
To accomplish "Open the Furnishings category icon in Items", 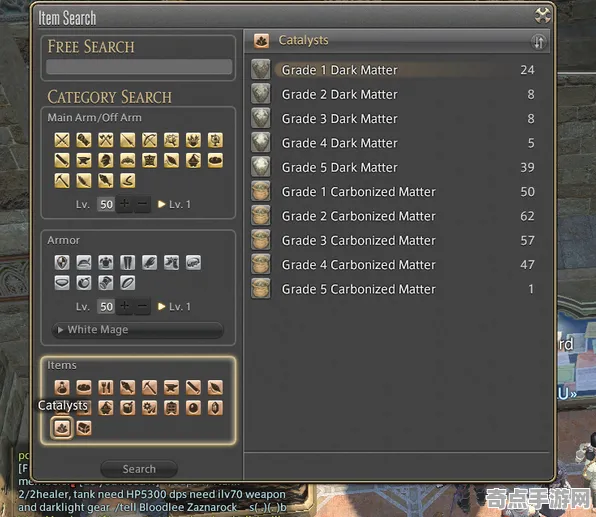I will 171,408.
